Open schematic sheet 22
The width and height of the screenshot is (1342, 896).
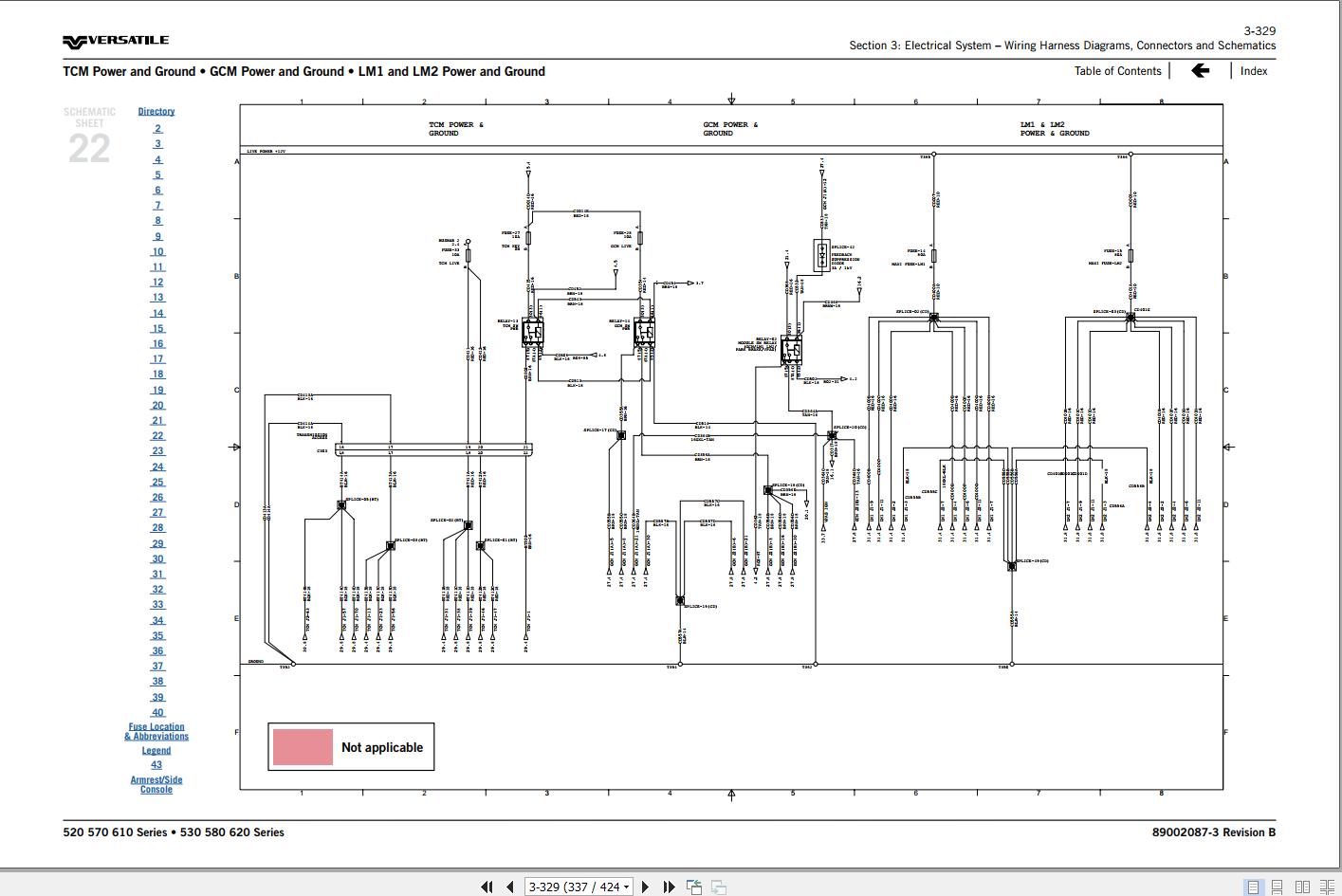157,435
